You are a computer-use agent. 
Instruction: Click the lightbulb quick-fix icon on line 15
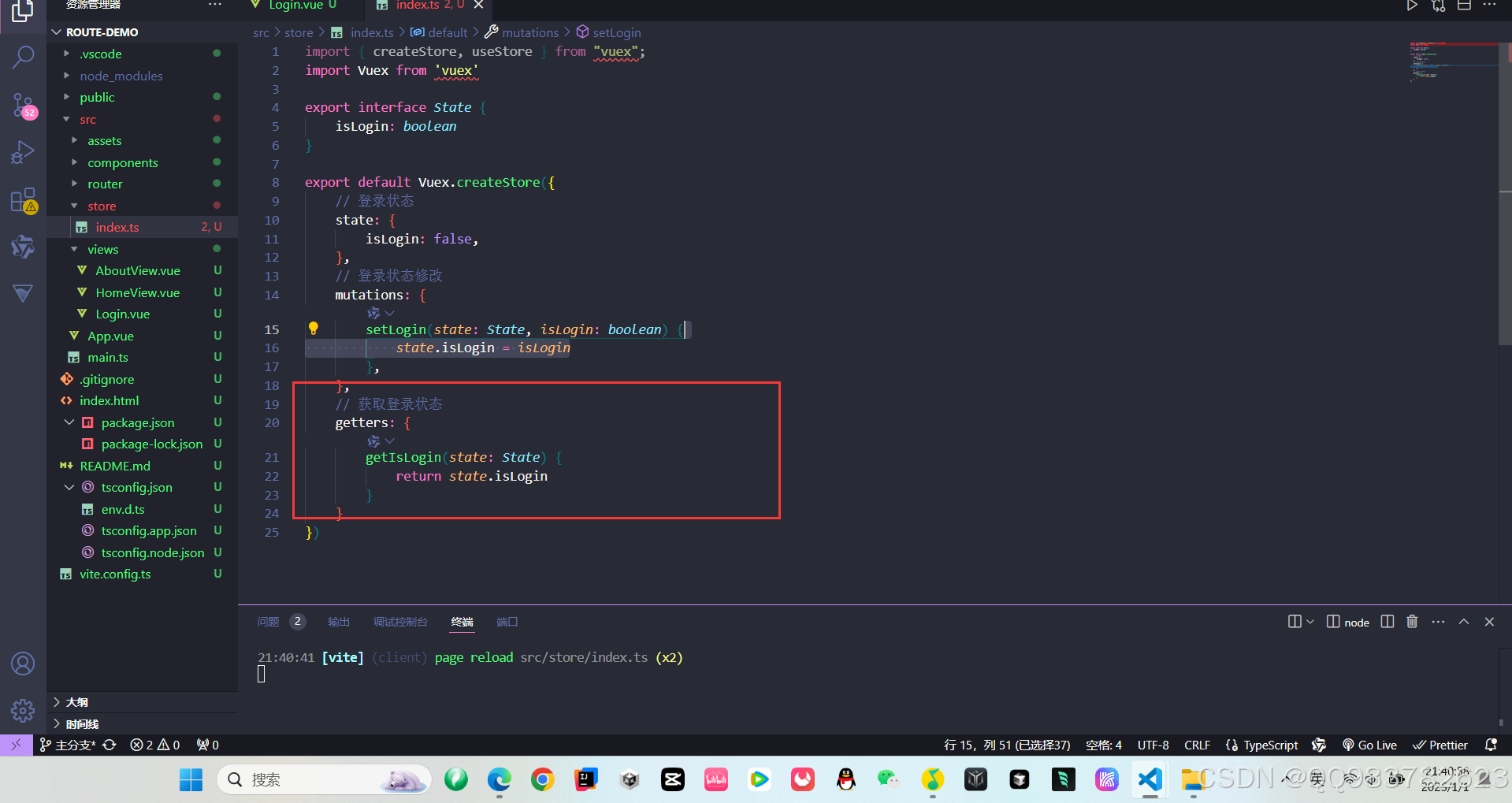313,329
